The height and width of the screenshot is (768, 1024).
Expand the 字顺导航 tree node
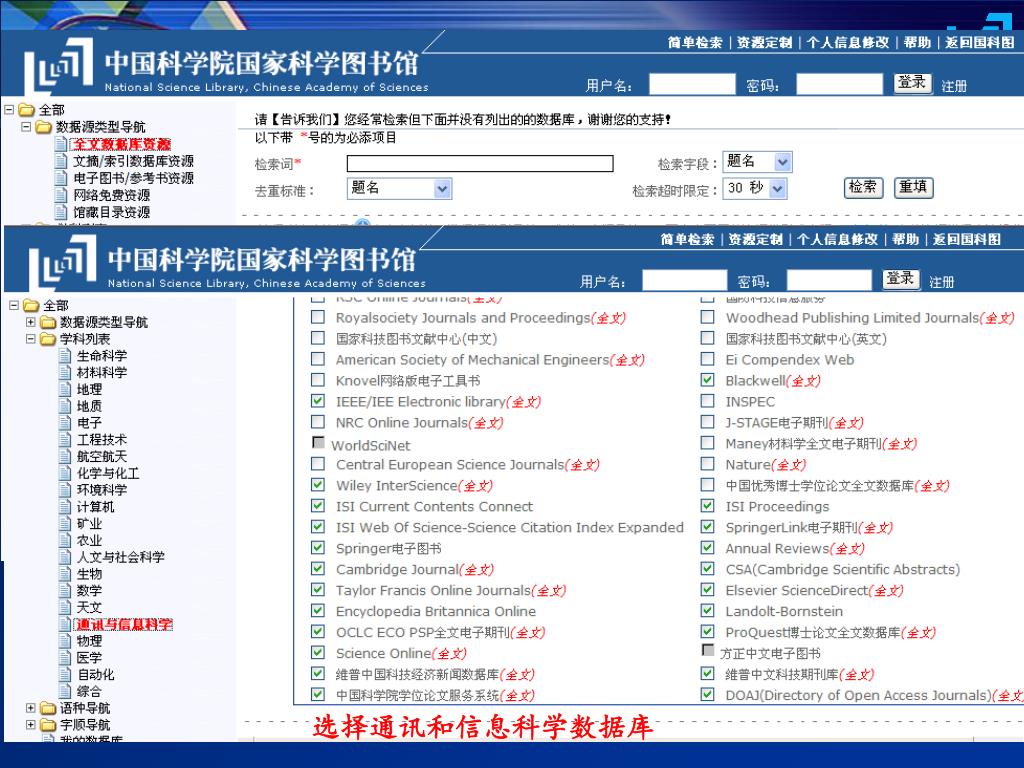[31, 725]
